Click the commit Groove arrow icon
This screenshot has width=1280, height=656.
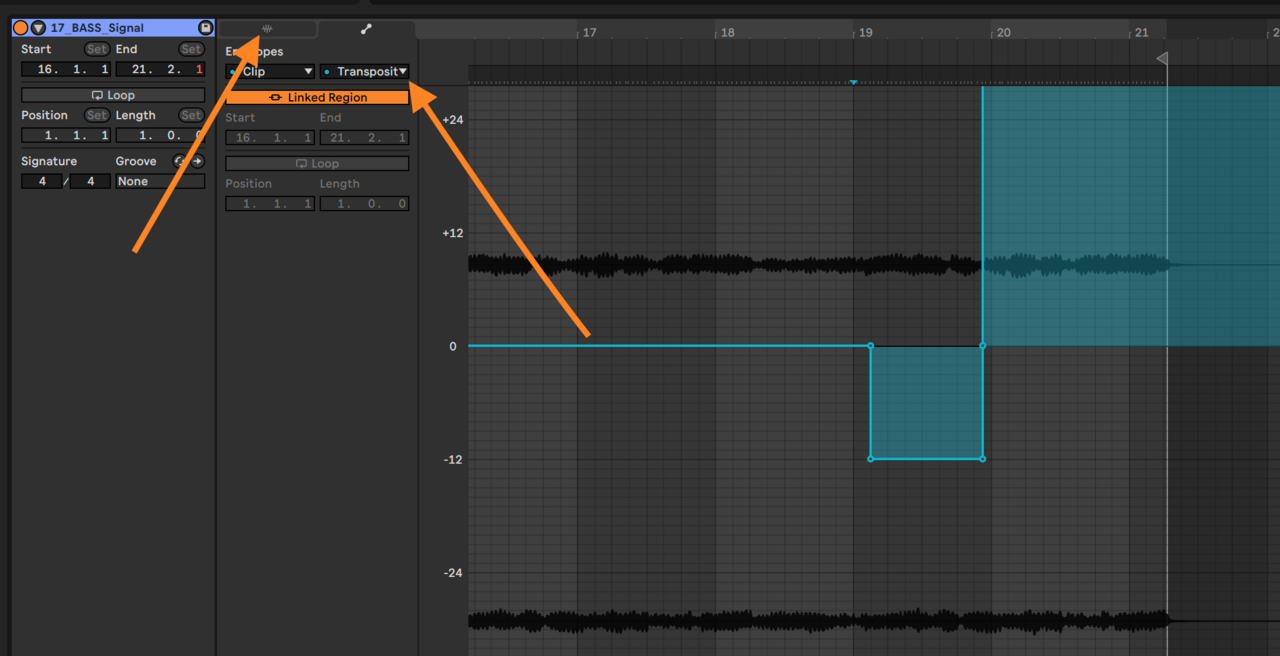pos(197,161)
